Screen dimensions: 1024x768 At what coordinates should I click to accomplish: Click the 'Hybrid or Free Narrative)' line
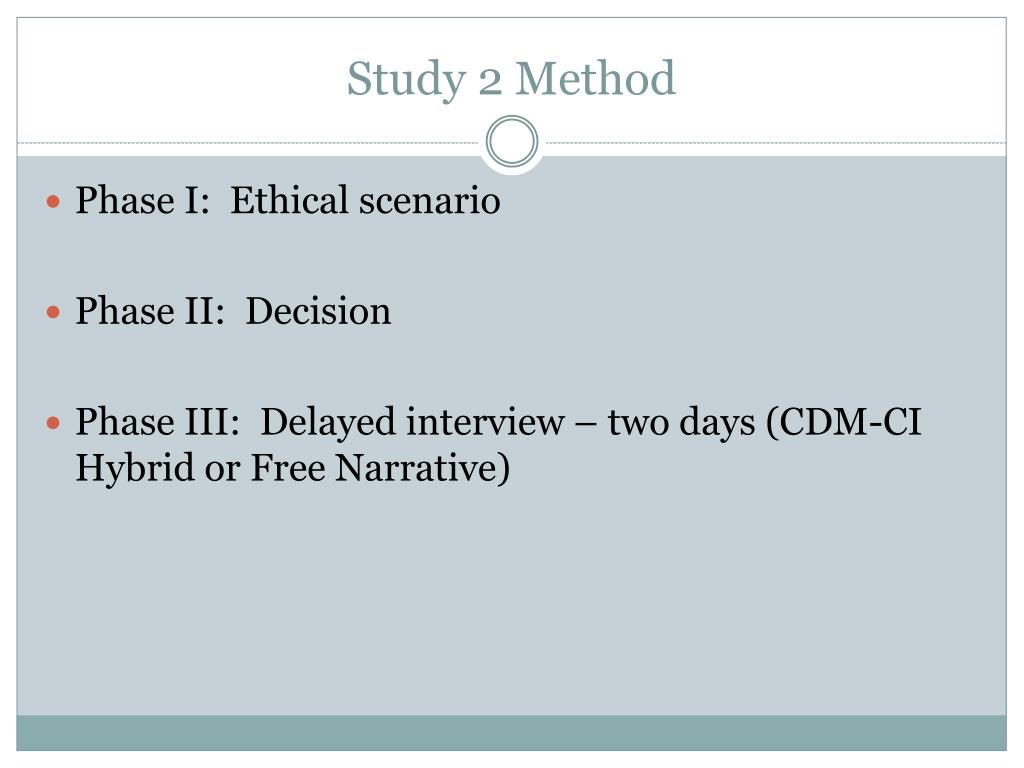click(293, 469)
